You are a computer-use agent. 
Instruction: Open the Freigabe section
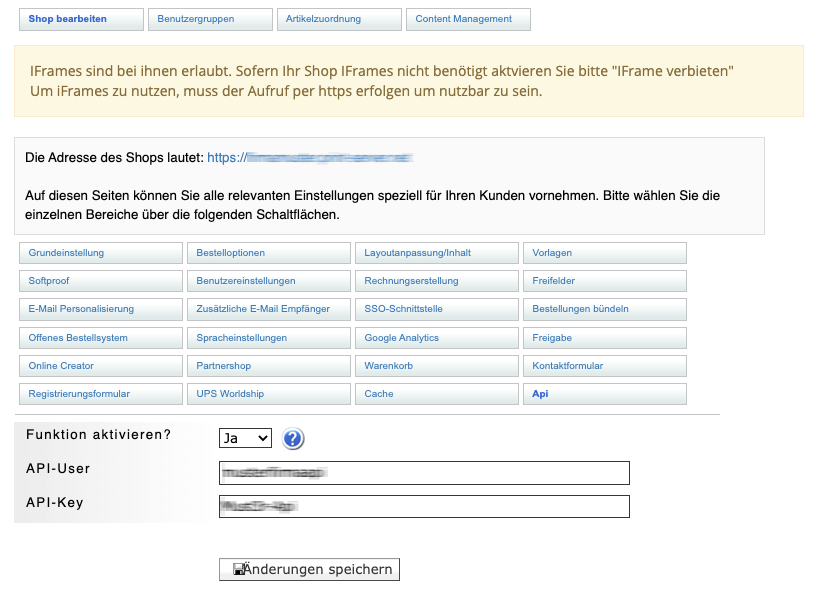[x=605, y=338]
